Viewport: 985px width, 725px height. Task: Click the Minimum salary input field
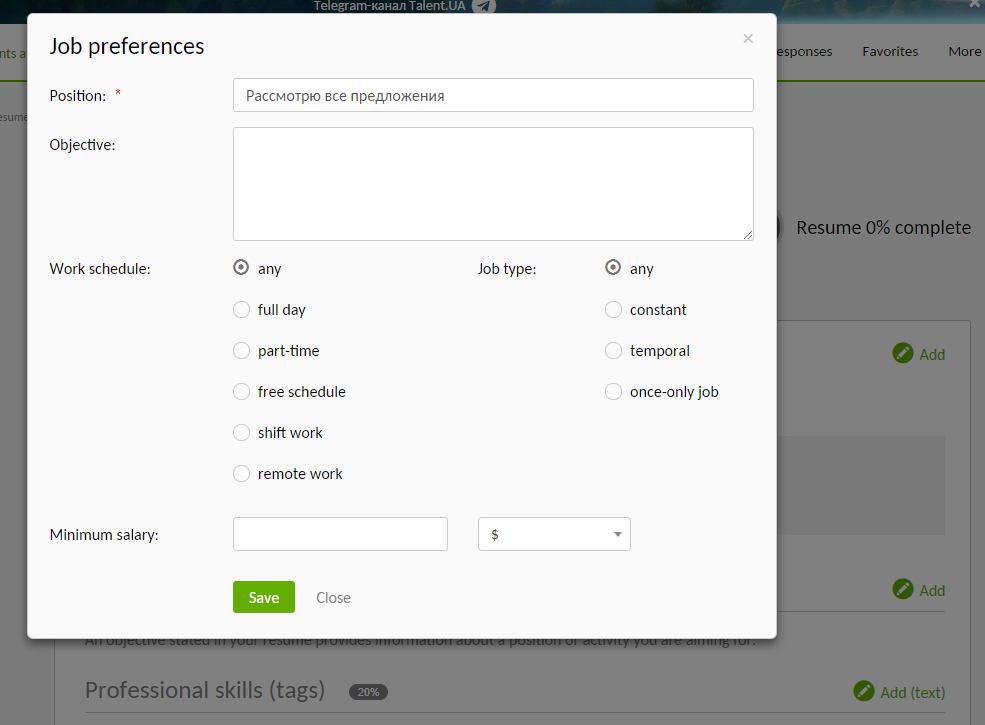coord(340,534)
